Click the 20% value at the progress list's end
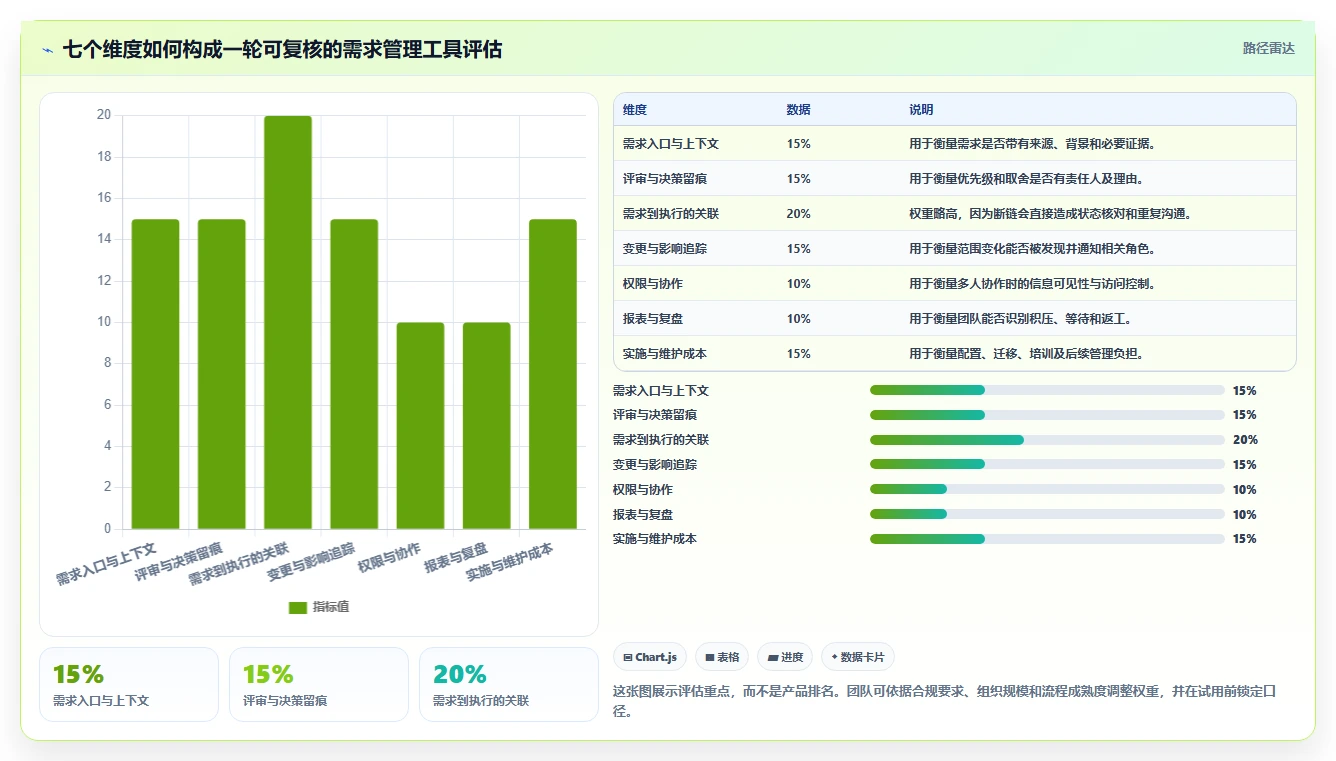 pos(1245,440)
